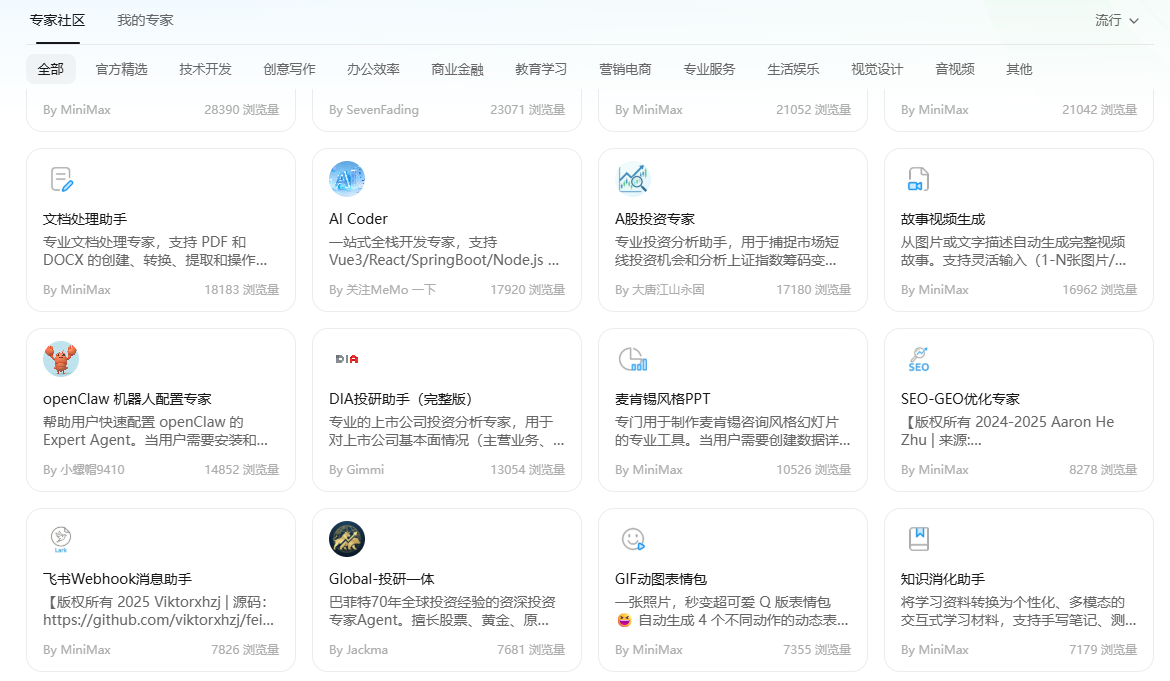Open the 故事视频生成 expert title

[x=943, y=219]
